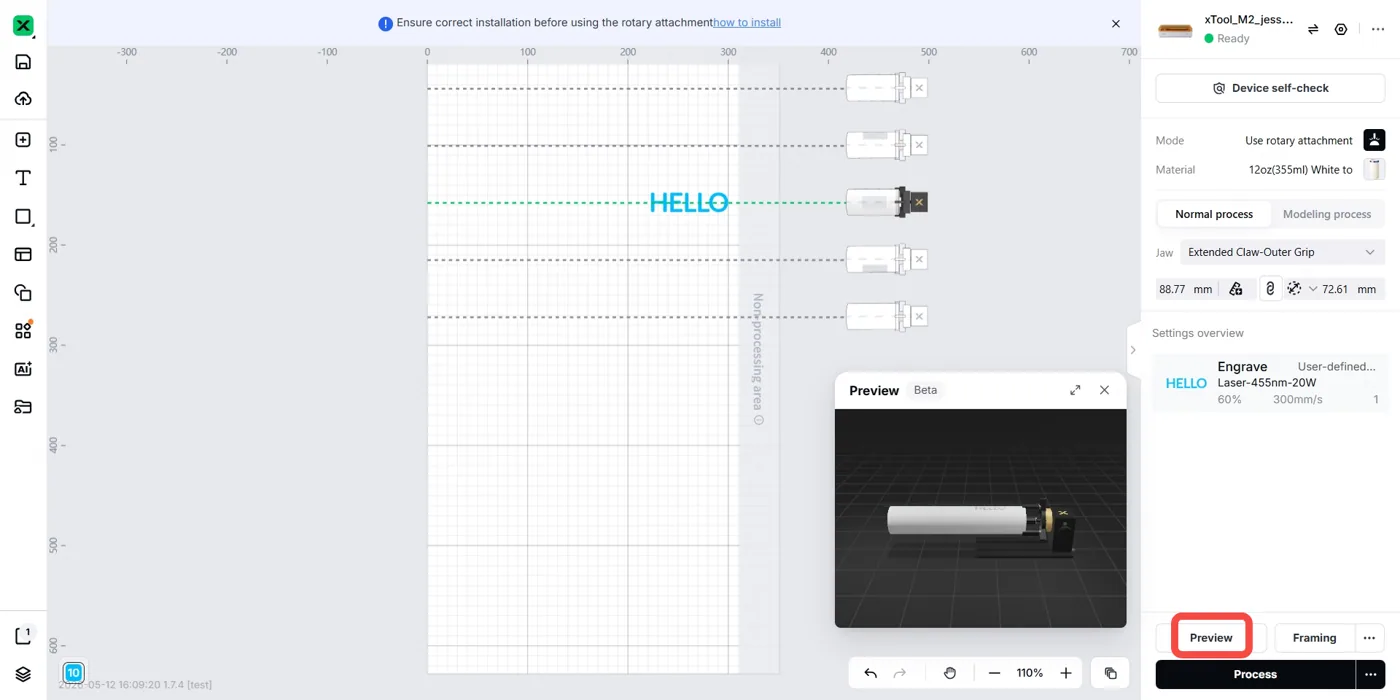Open the combine shapes icon
This screenshot has height=700, width=1400.
[x=22, y=292]
